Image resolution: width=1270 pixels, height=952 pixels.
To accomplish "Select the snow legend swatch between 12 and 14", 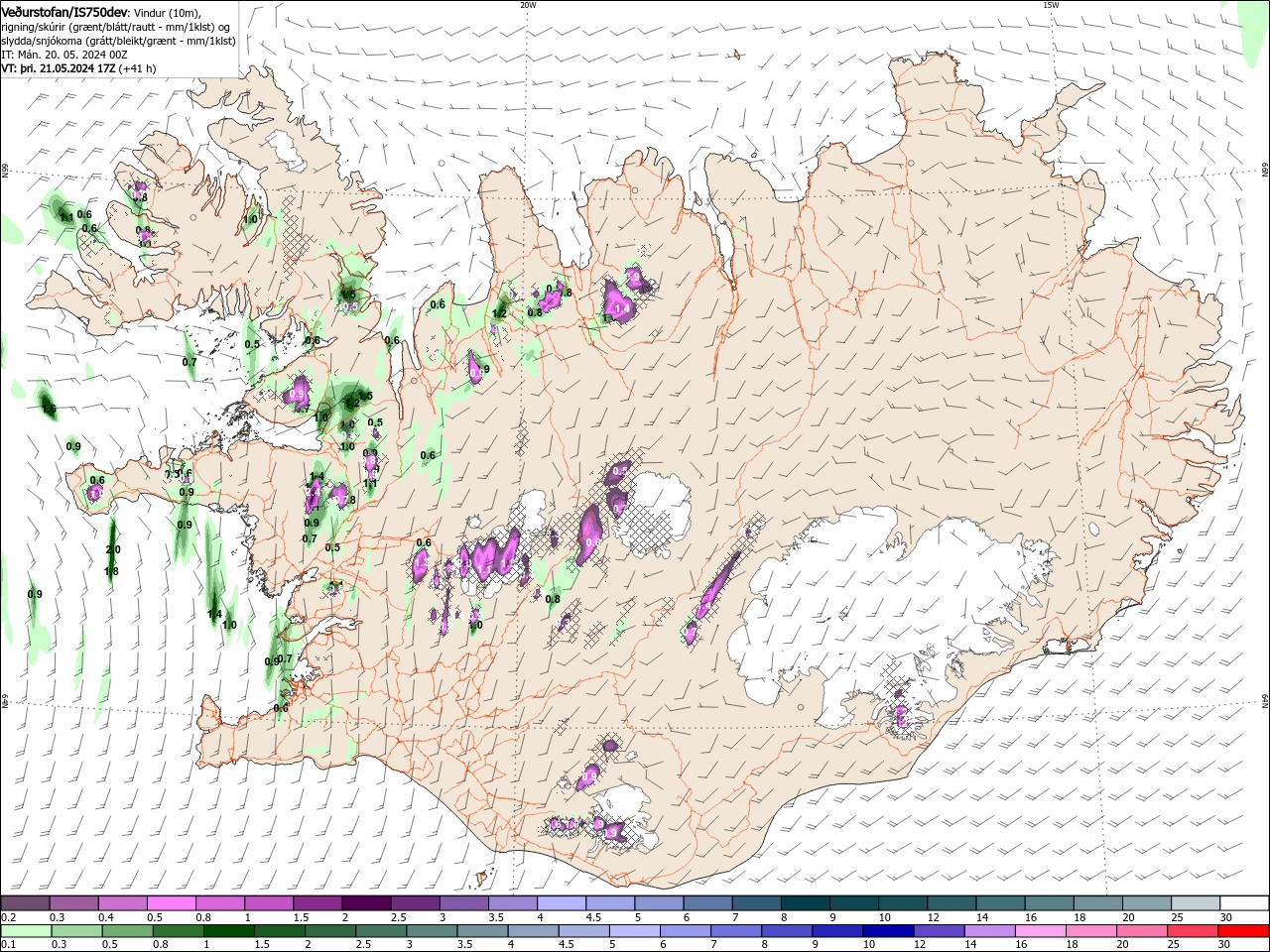I will click(952, 903).
